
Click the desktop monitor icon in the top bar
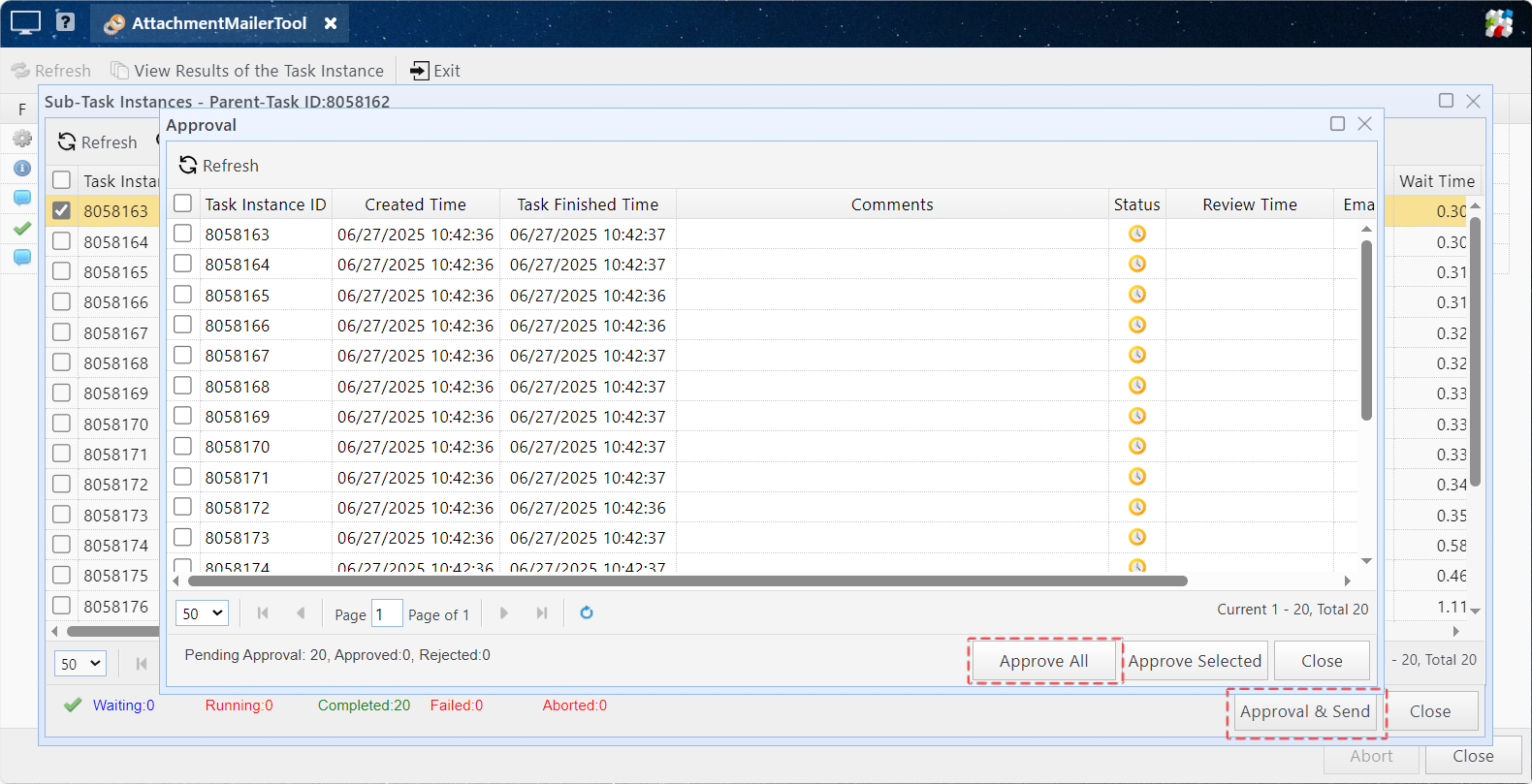pyautogui.click(x=25, y=22)
